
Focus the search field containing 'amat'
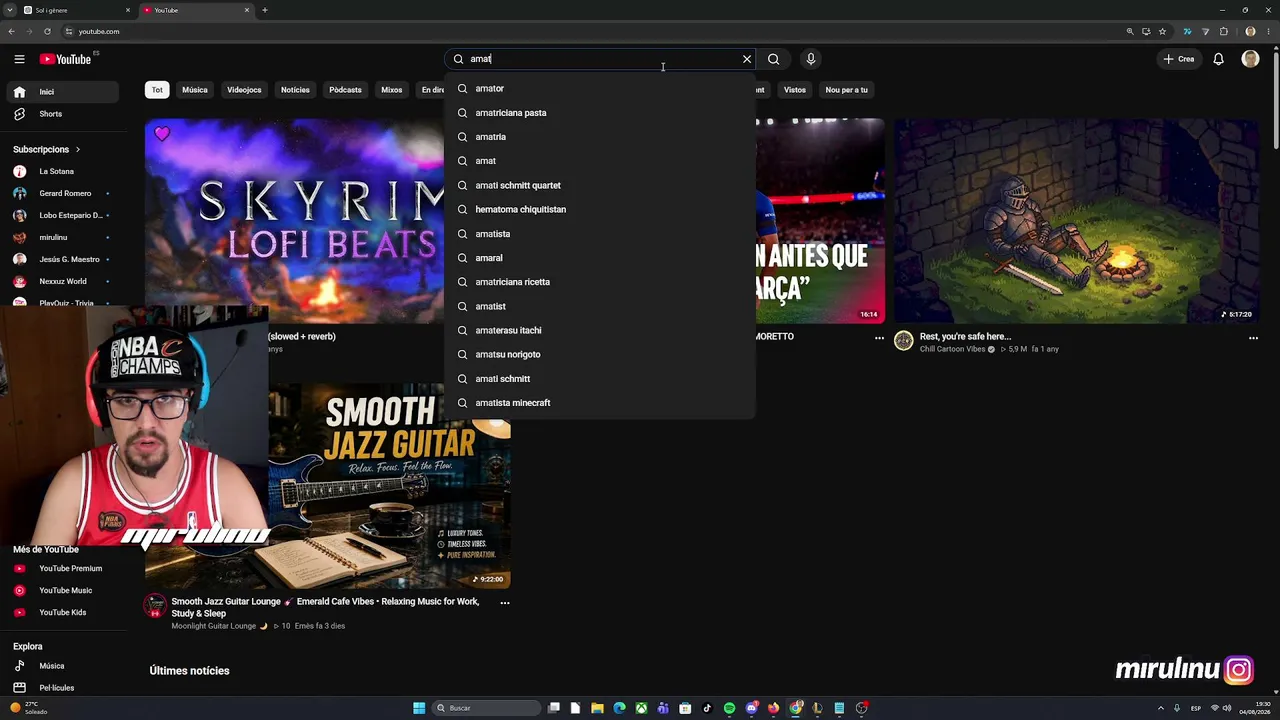pyautogui.click(x=600, y=59)
